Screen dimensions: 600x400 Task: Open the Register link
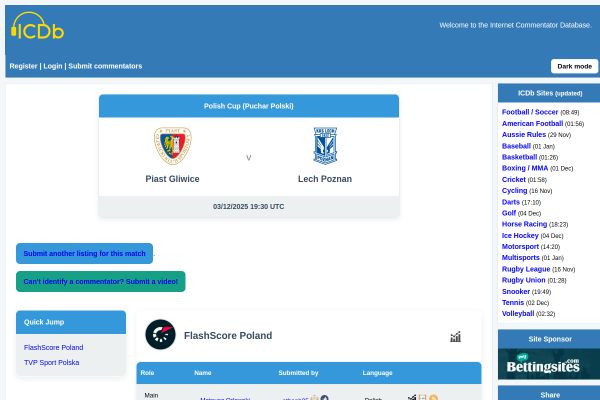(23, 66)
